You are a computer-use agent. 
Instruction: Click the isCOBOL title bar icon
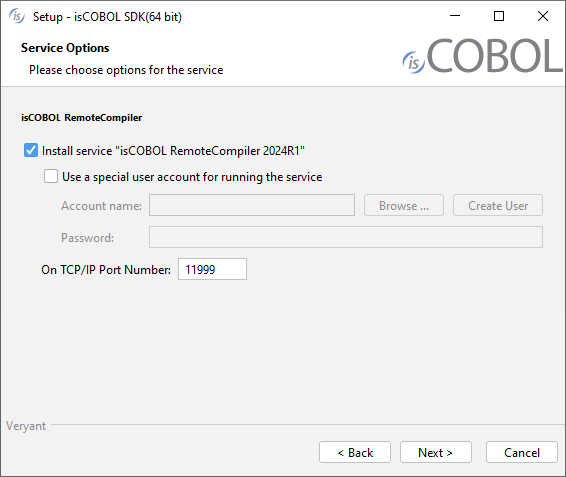pos(17,16)
